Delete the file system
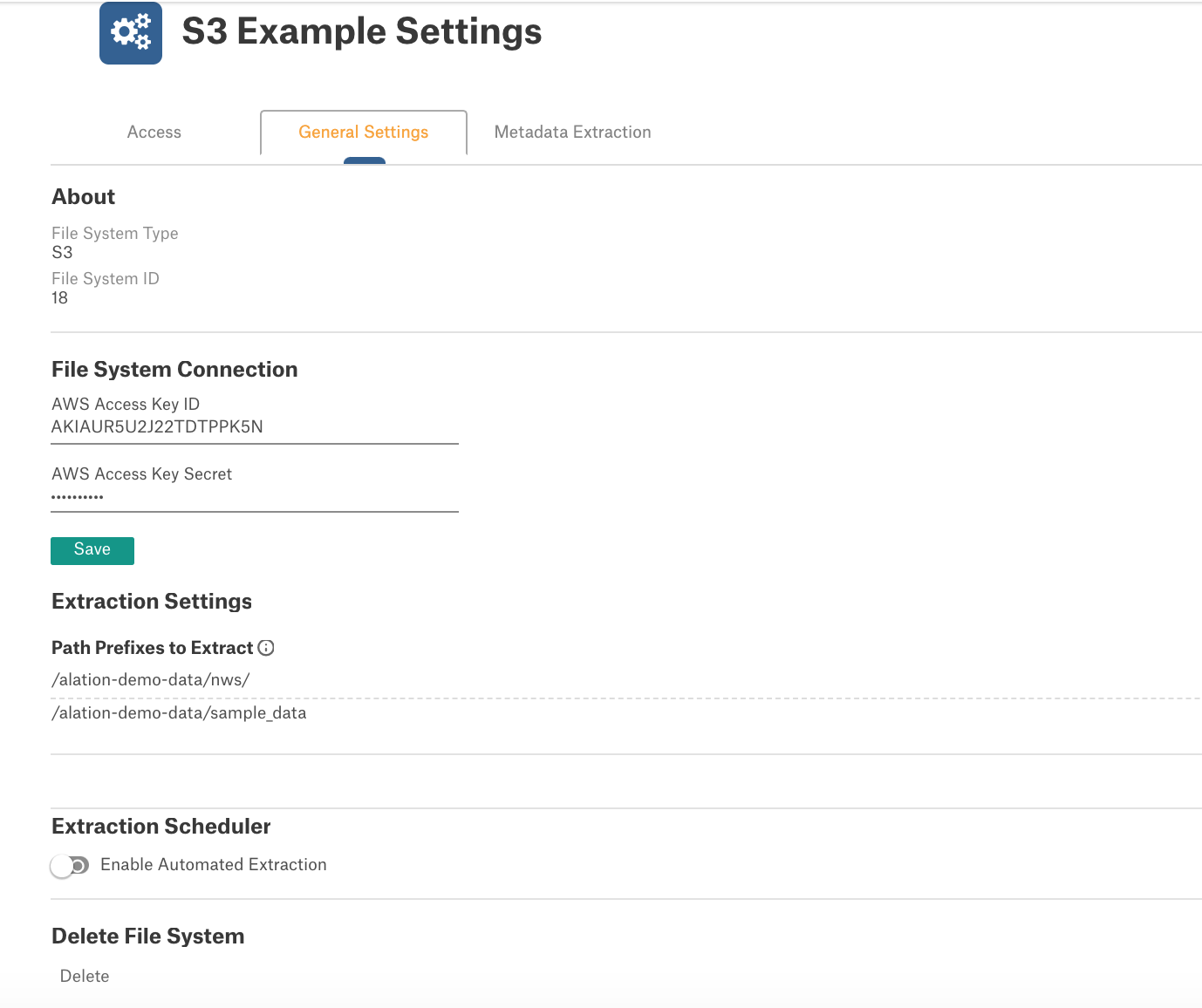1202x1008 pixels. pos(85,977)
